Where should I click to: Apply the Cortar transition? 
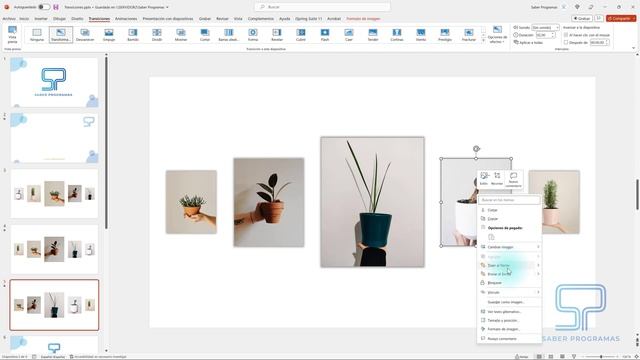click(205, 35)
